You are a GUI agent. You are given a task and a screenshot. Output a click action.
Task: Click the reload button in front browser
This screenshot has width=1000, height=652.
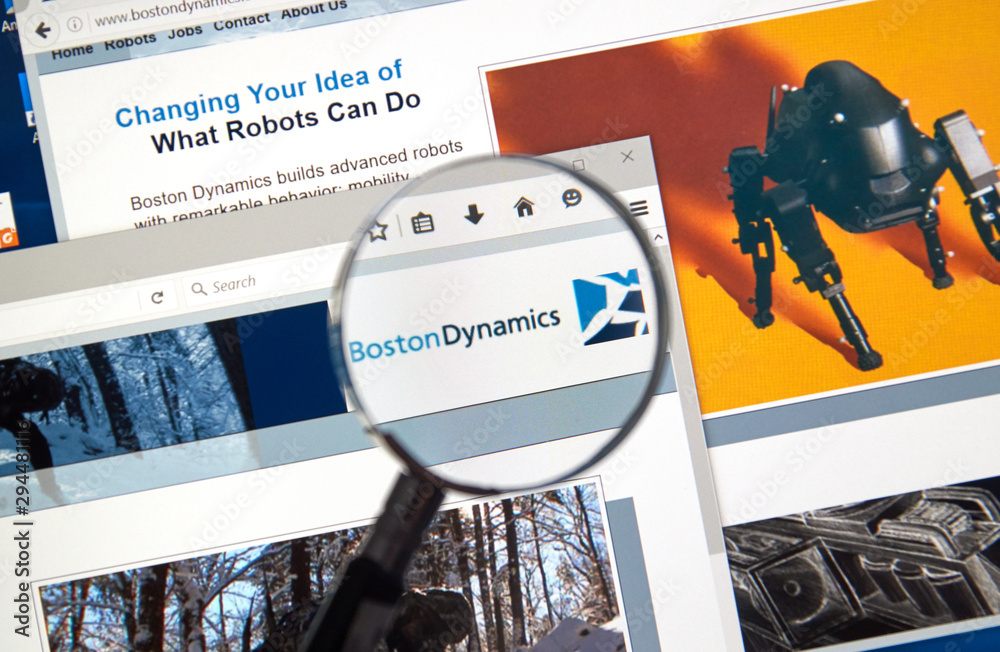pyautogui.click(x=158, y=297)
